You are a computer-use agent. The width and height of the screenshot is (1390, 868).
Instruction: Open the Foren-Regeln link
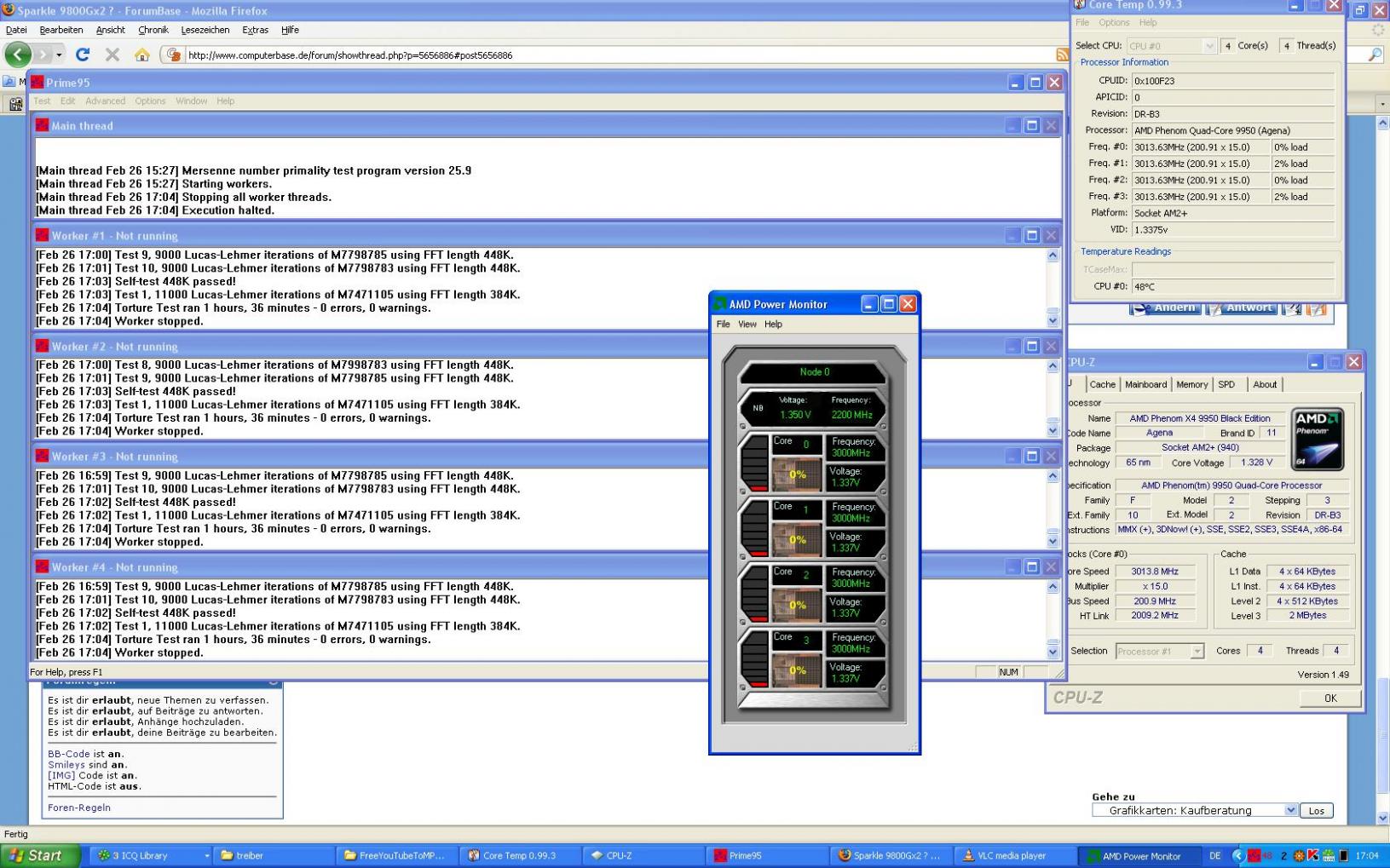click(79, 808)
